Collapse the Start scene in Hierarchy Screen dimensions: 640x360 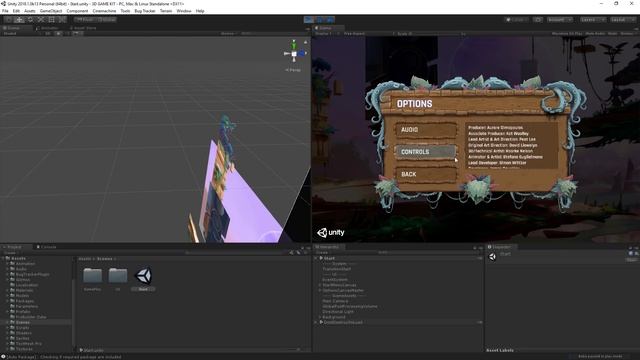pyautogui.click(x=316, y=258)
